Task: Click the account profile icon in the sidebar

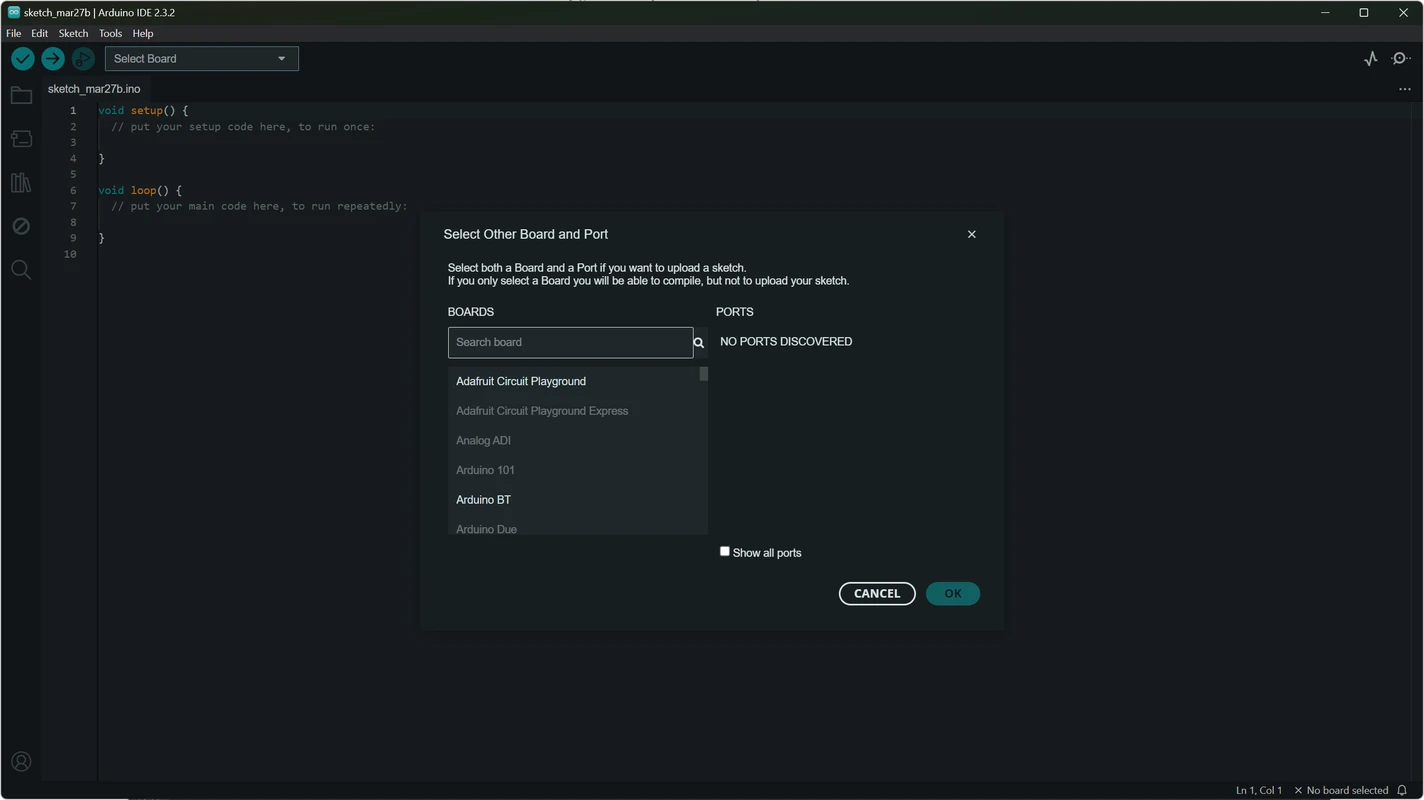Action: 21,762
